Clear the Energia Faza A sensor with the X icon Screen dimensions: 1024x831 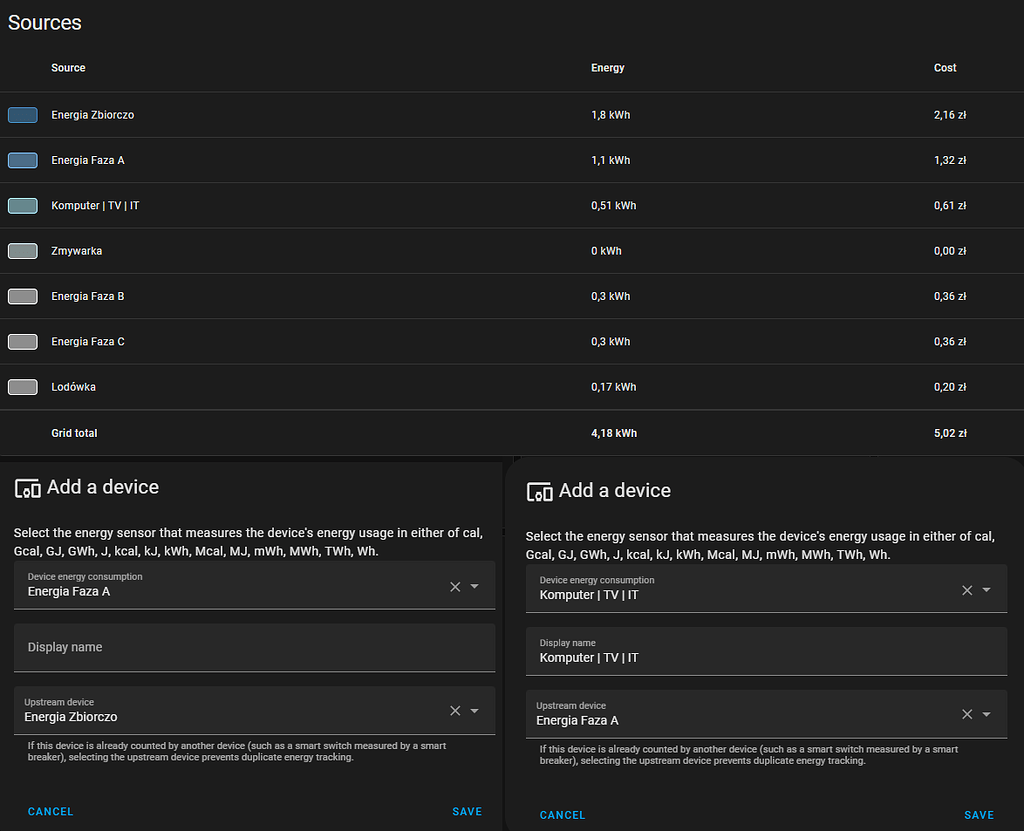[x=455, y=586]
